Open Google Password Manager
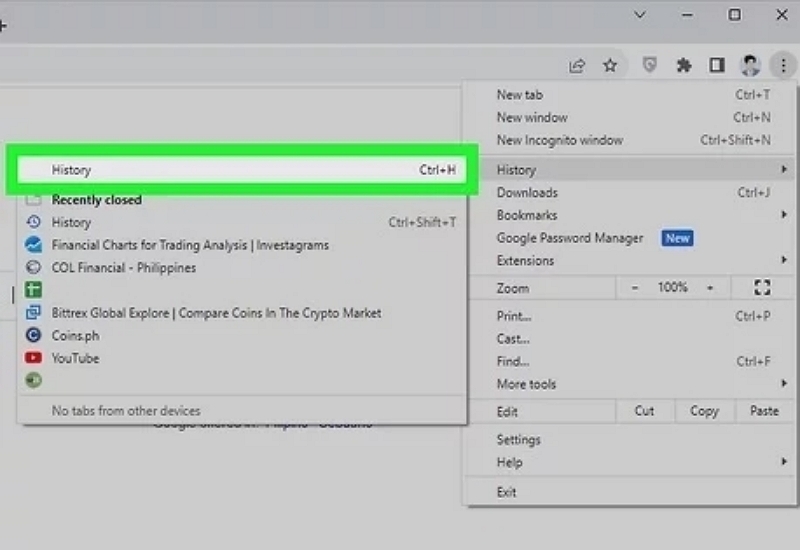800x550 pixels. (x=631, y=238)
